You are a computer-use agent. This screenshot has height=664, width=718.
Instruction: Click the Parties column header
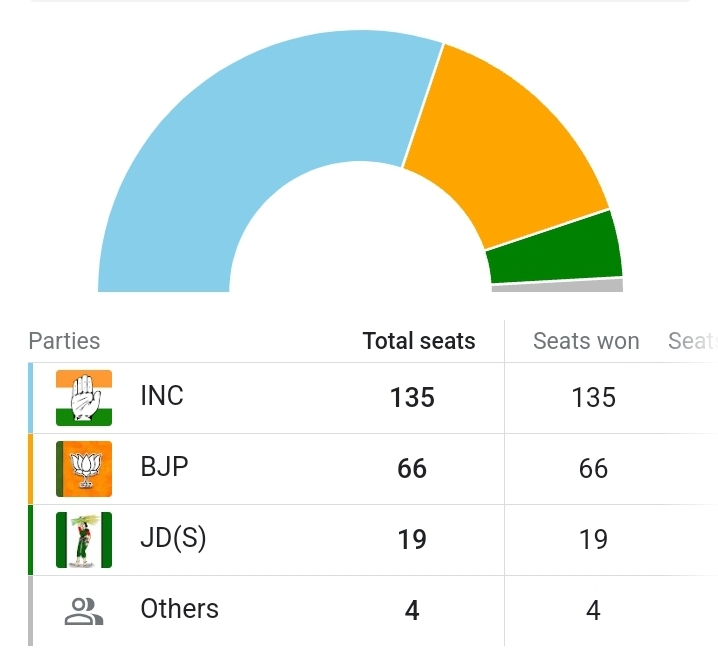click(64, 341)
